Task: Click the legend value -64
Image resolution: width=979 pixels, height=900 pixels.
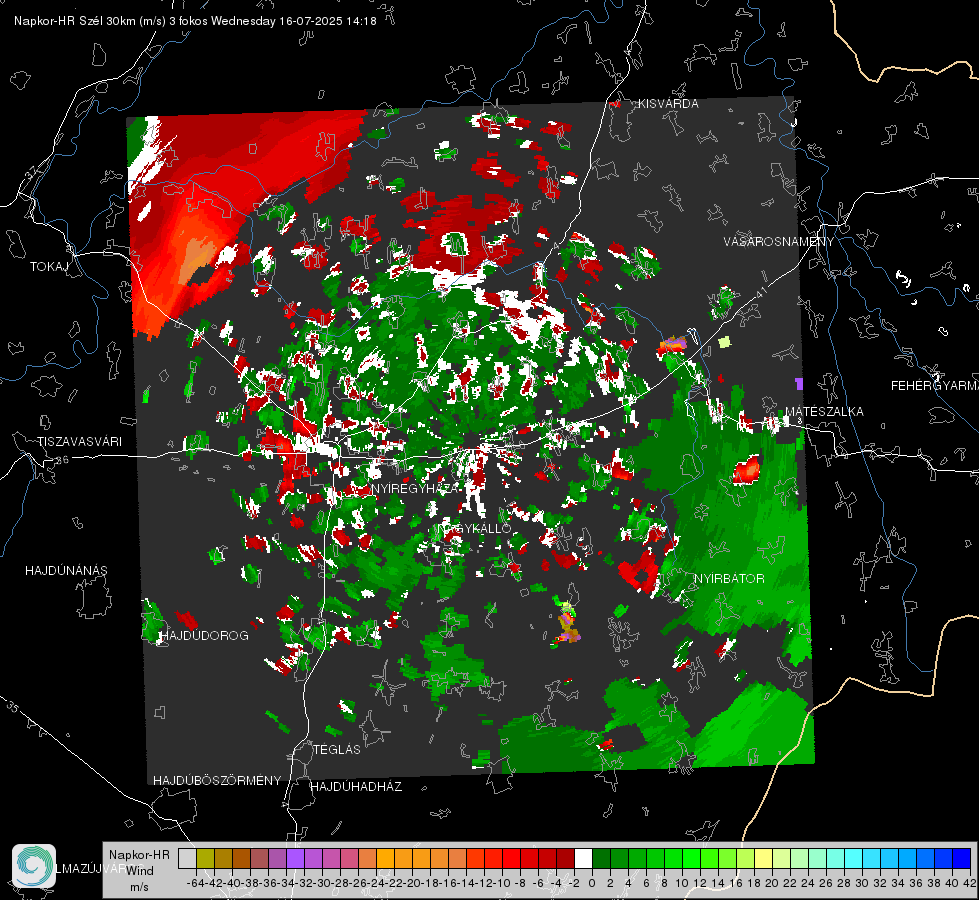Action: tap(195, 883)
